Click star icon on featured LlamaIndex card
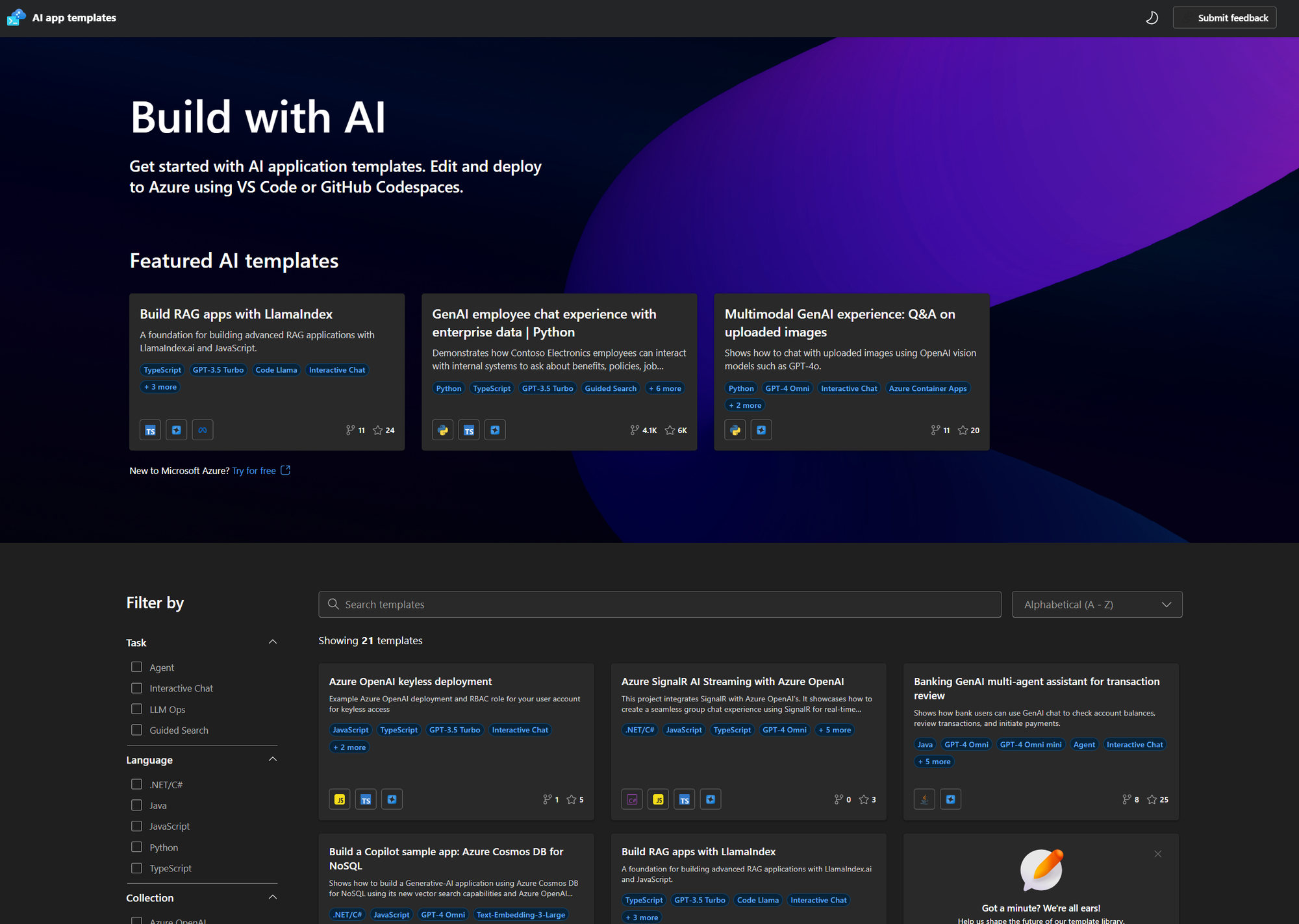The image size is (1299, 924). (378, 430)
